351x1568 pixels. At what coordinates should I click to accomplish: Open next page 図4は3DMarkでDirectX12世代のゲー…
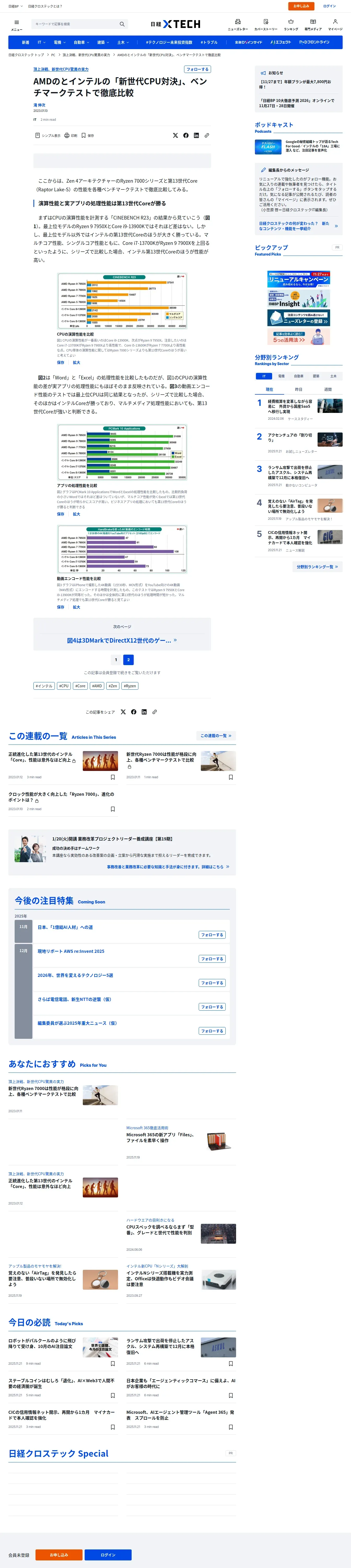[122, 640]
